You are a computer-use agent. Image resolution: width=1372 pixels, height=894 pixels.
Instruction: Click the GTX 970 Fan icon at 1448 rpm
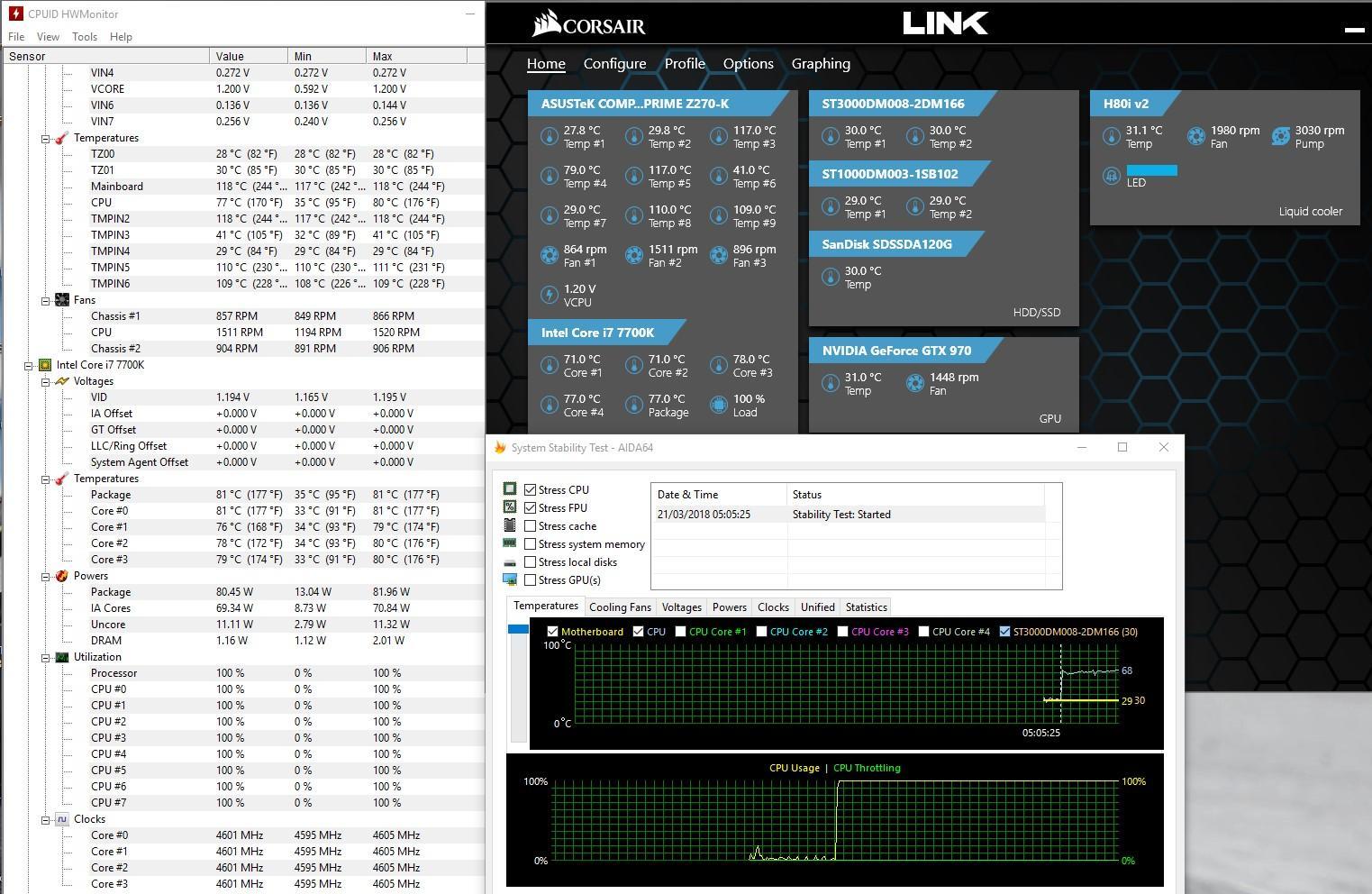pyautogui.click(x=914, y=384)
